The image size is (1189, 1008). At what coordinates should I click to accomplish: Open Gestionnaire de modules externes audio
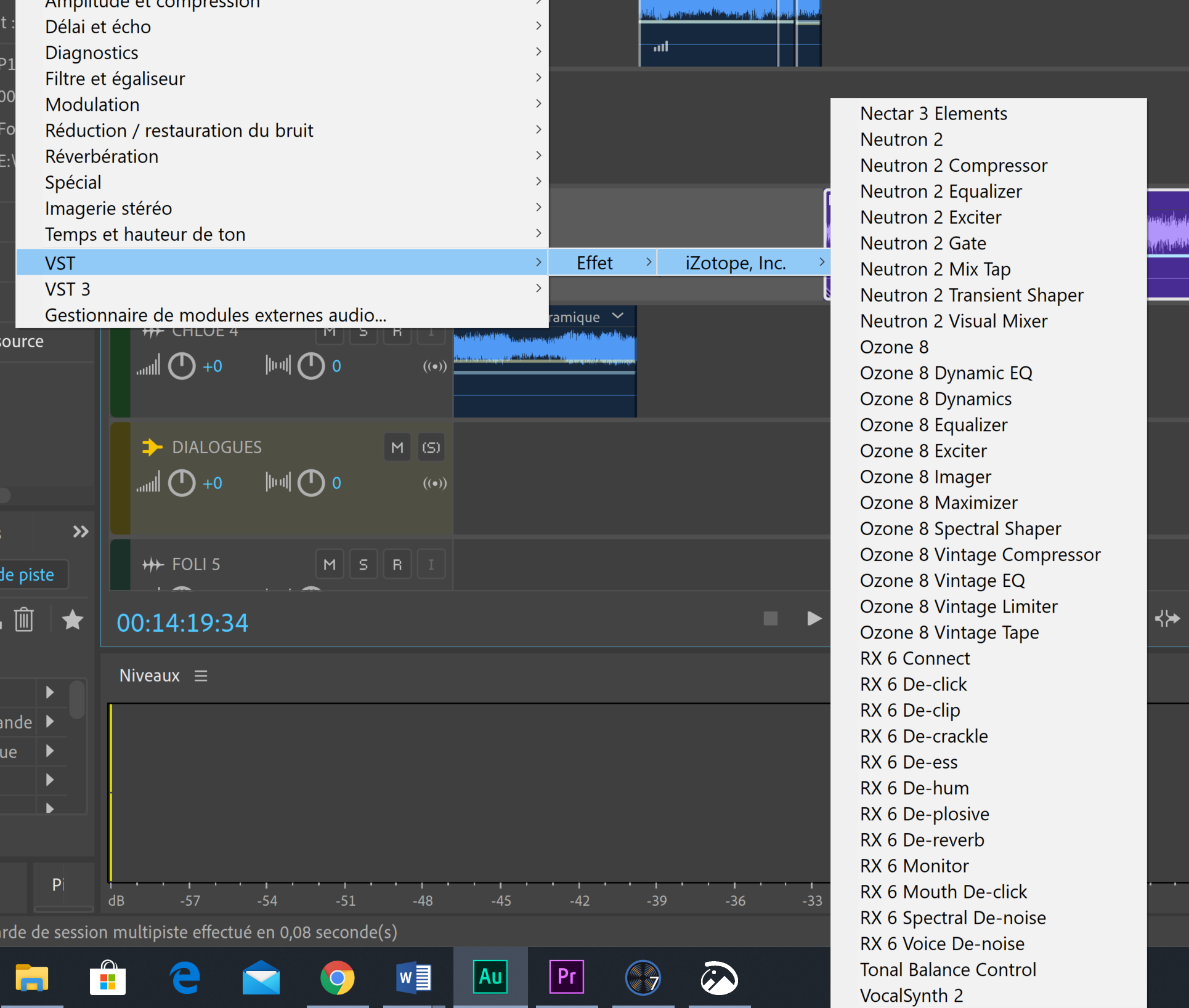[282, 315]
